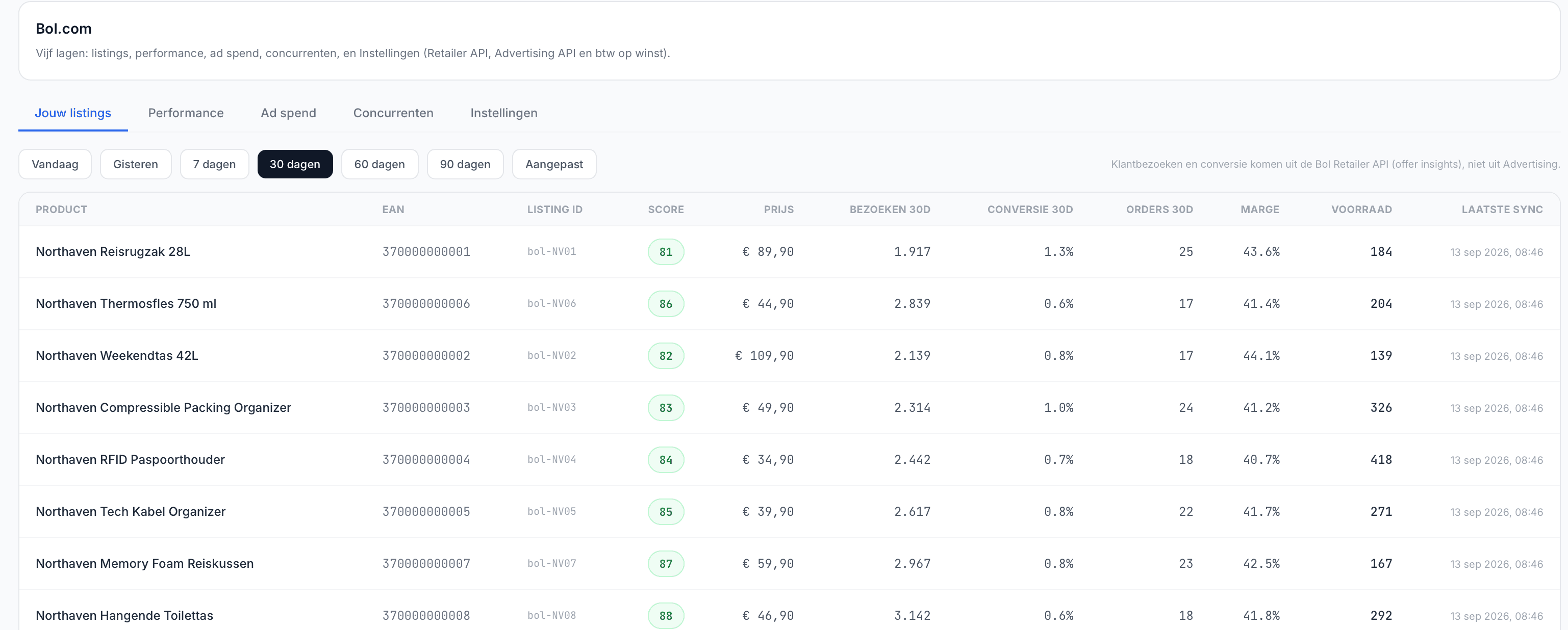This screenshot has height=630, width=1568.
Task: Click the EAN column header
Action: click(393, 209)
